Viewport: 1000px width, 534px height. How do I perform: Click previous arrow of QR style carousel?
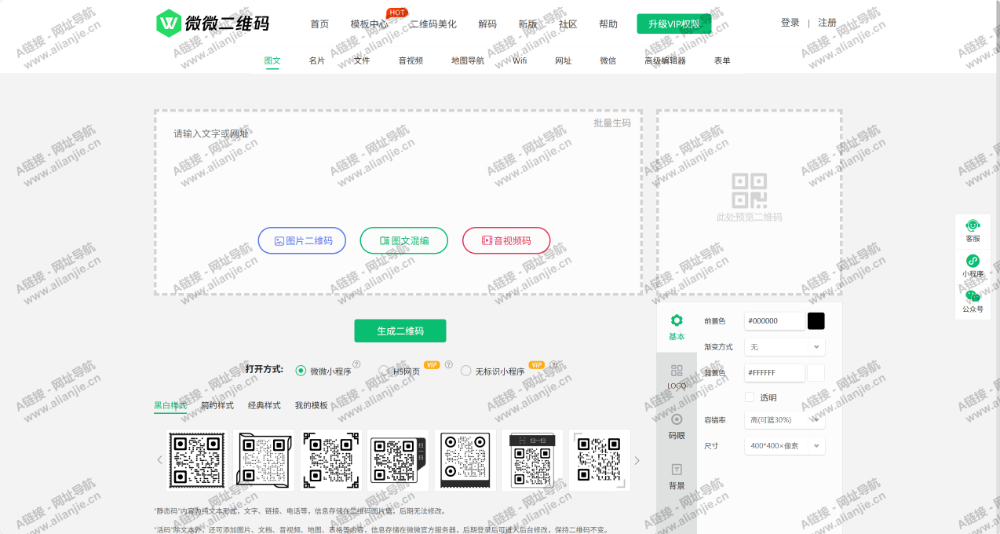tap(159, 459)
